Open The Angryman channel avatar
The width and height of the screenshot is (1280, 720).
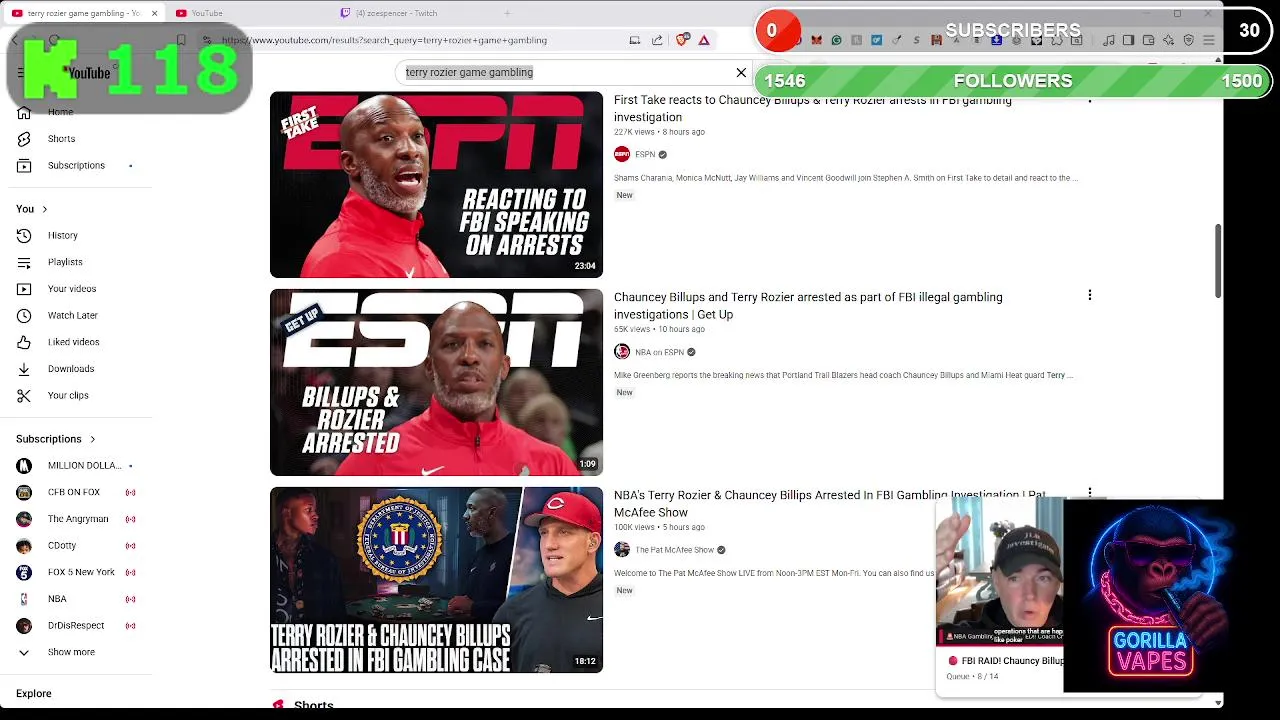coord(24,519)
